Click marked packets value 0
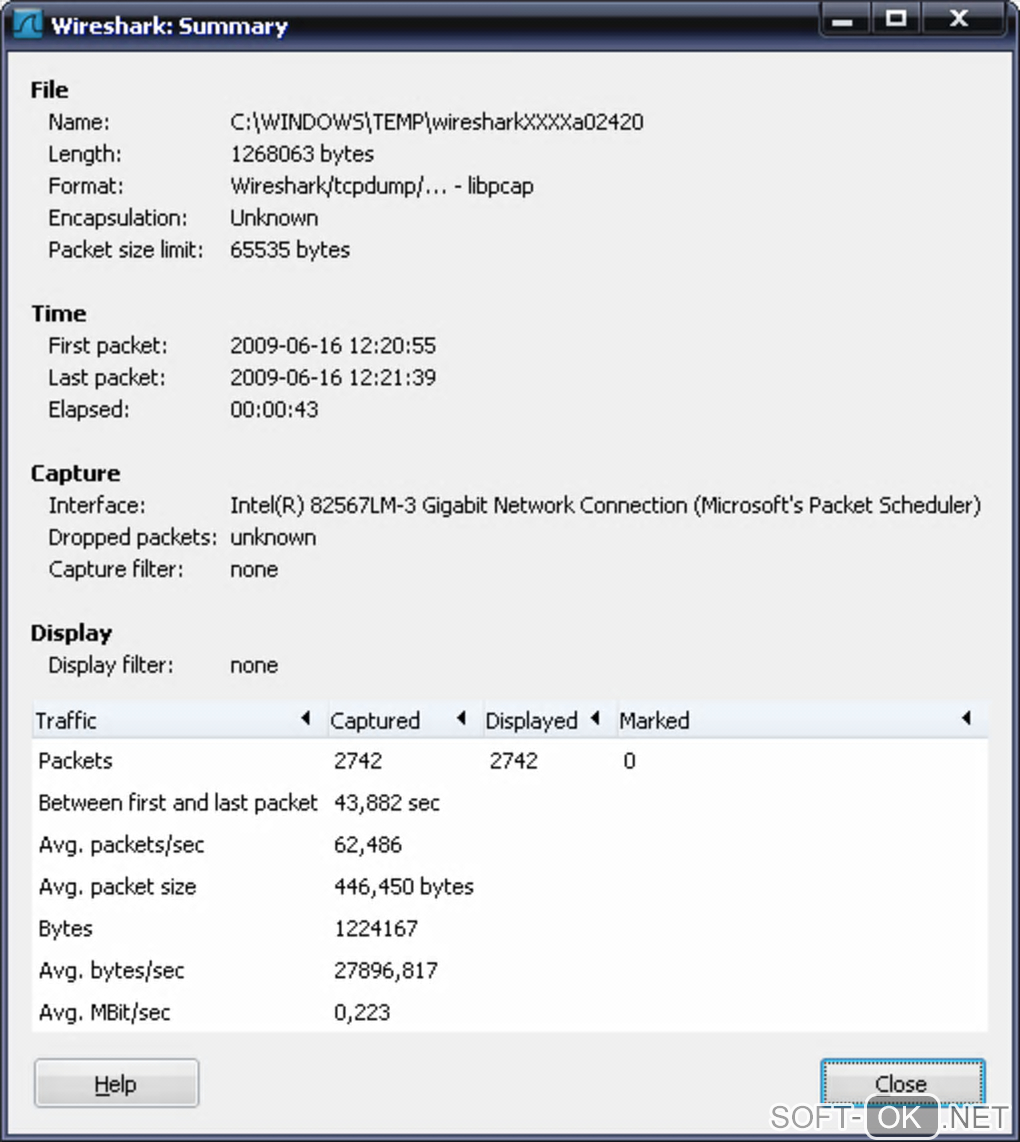The height and width of the screenshot is (1142, 1020). pyautogui.click(x=629, y=761)
